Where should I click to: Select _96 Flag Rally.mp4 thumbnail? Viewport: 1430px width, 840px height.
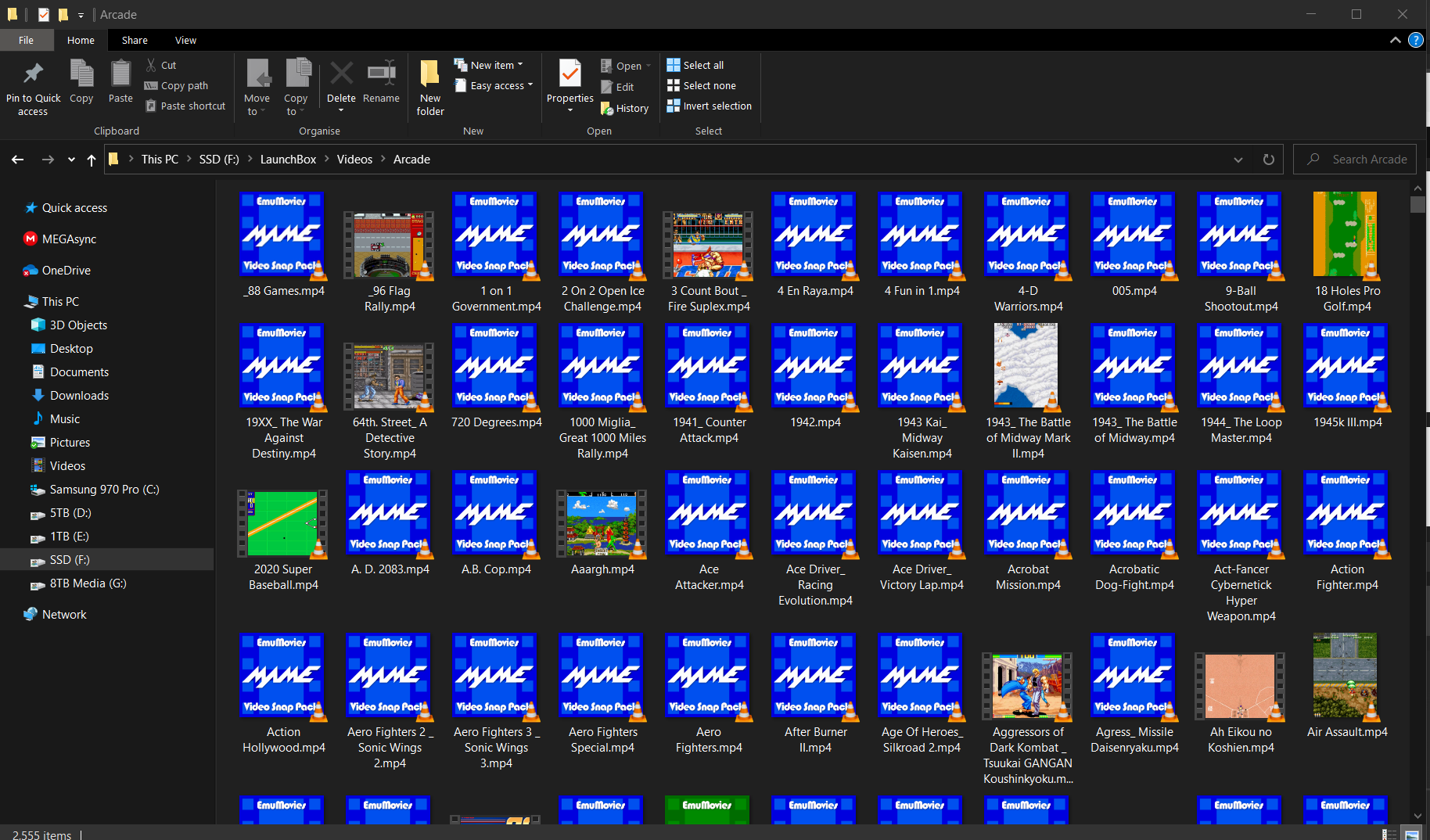pos(390,245)
